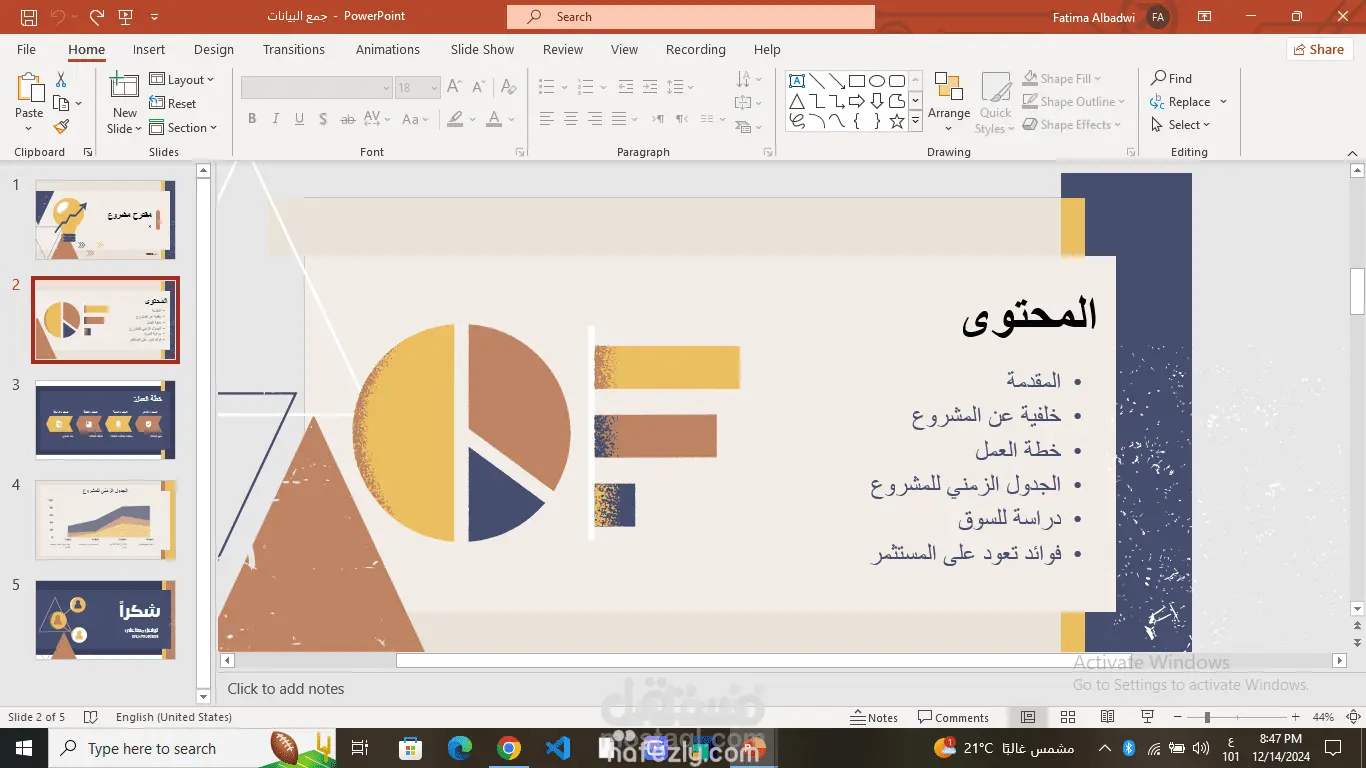Image resolution: width=1366 pixels, height=768 pixels.
Task: Save the presentation with the floppy disk icon
Action: click(x=29, y=17)
